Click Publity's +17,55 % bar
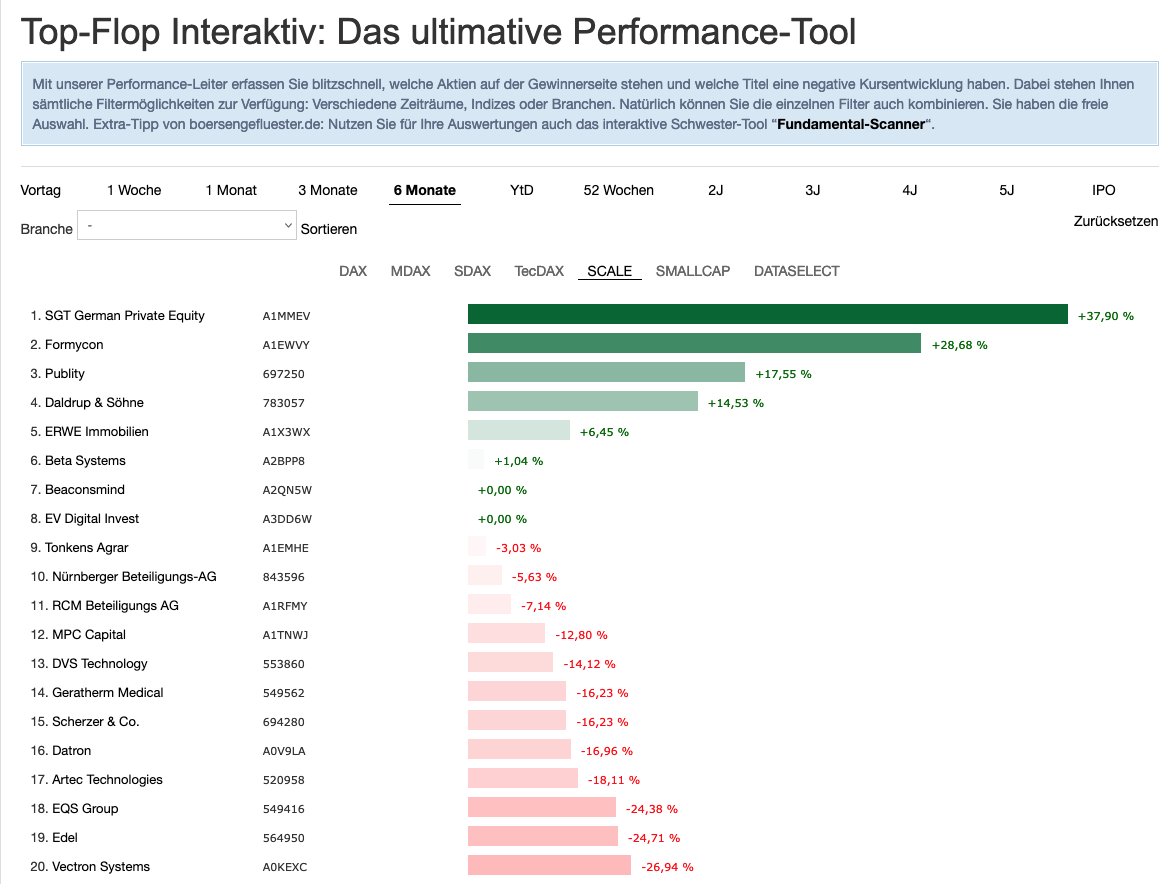Viewport: 1175px width, 884px height. [x=606, y=372]
